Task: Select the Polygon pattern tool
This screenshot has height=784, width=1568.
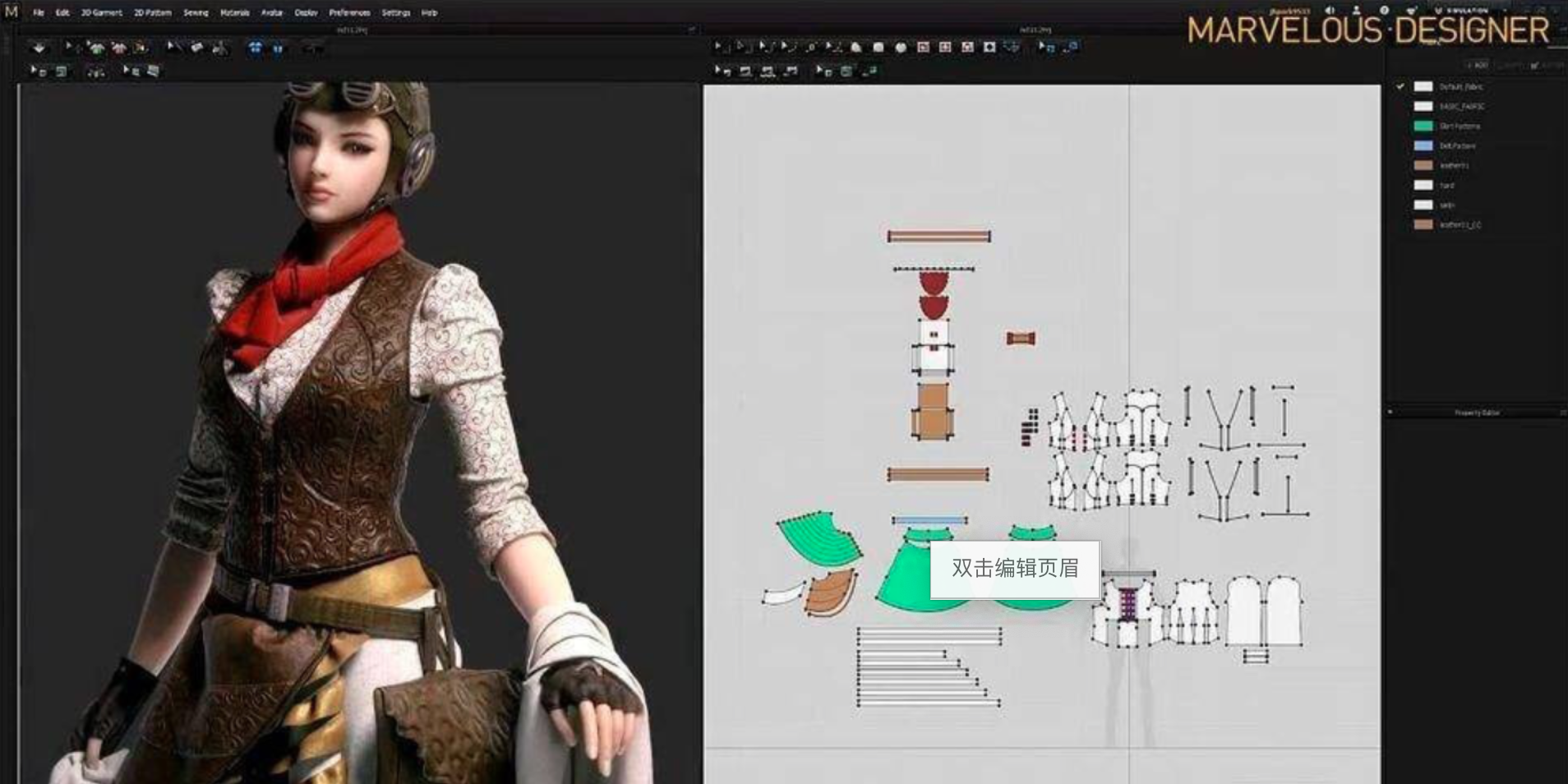Action: [x=855, y=48]
